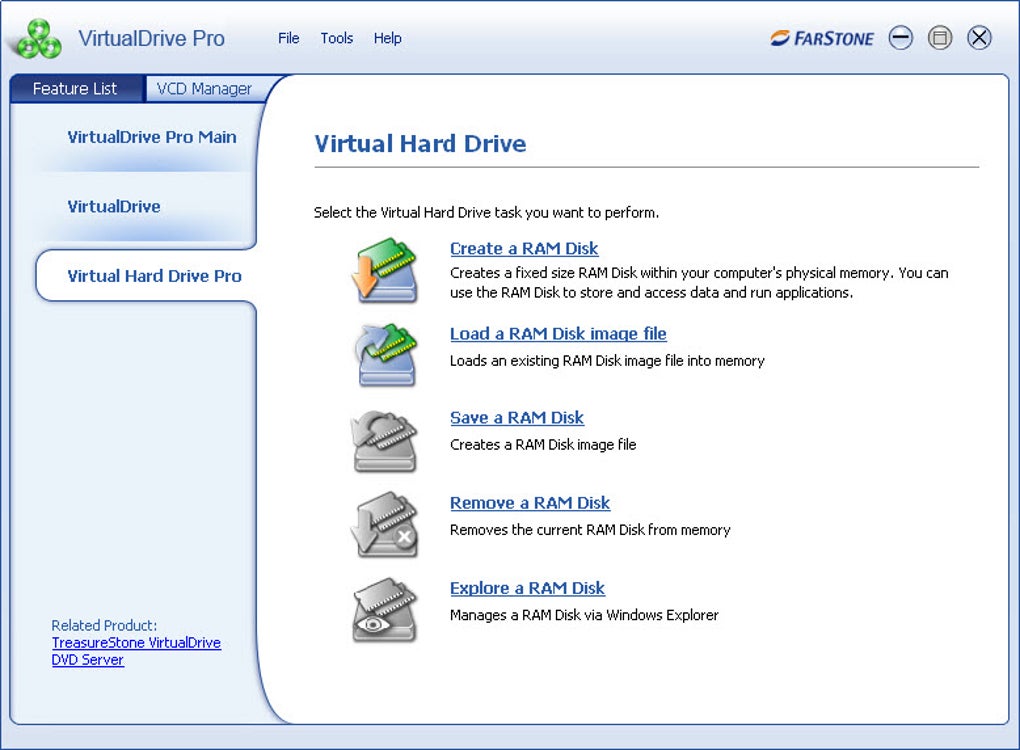Click the 'Creates a RAM Disk image file' description

click(x=543, y=445)
